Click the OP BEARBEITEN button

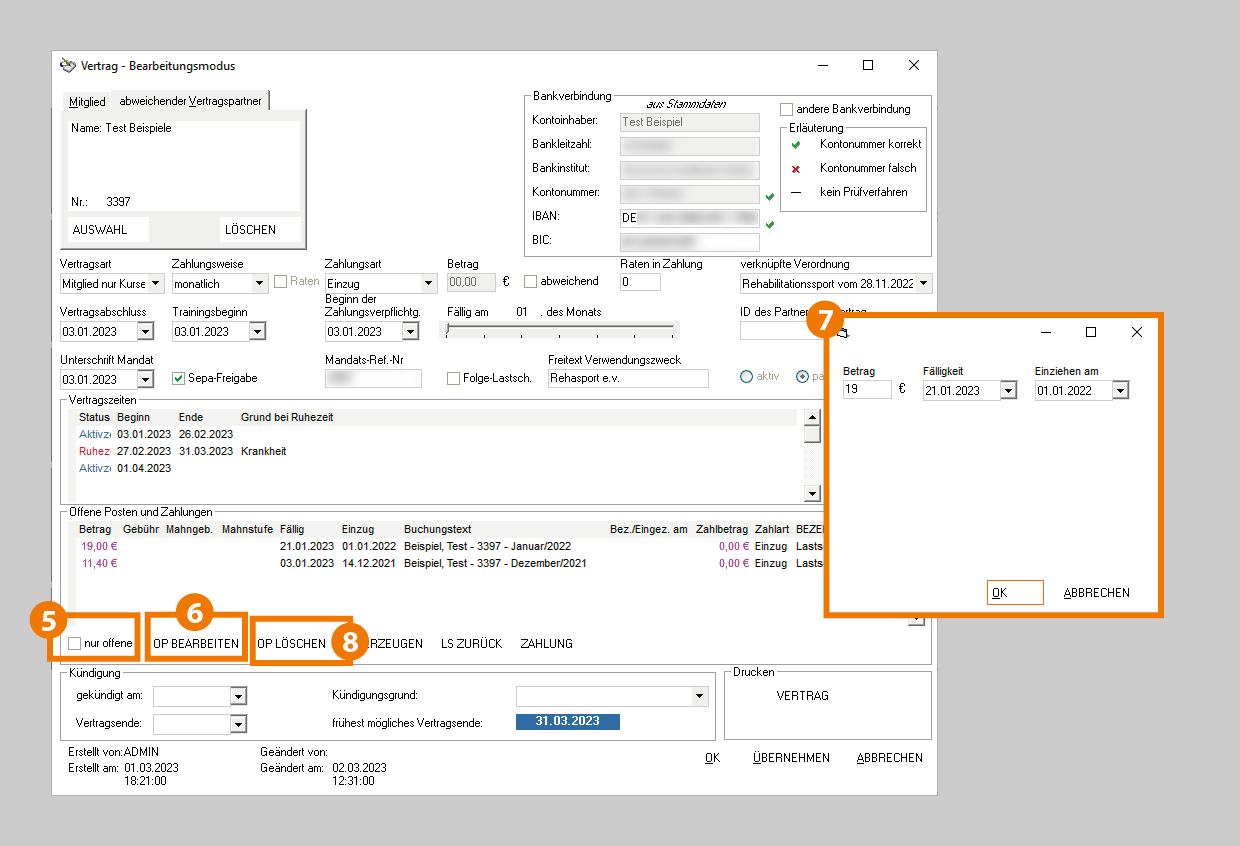click(196, 644)
